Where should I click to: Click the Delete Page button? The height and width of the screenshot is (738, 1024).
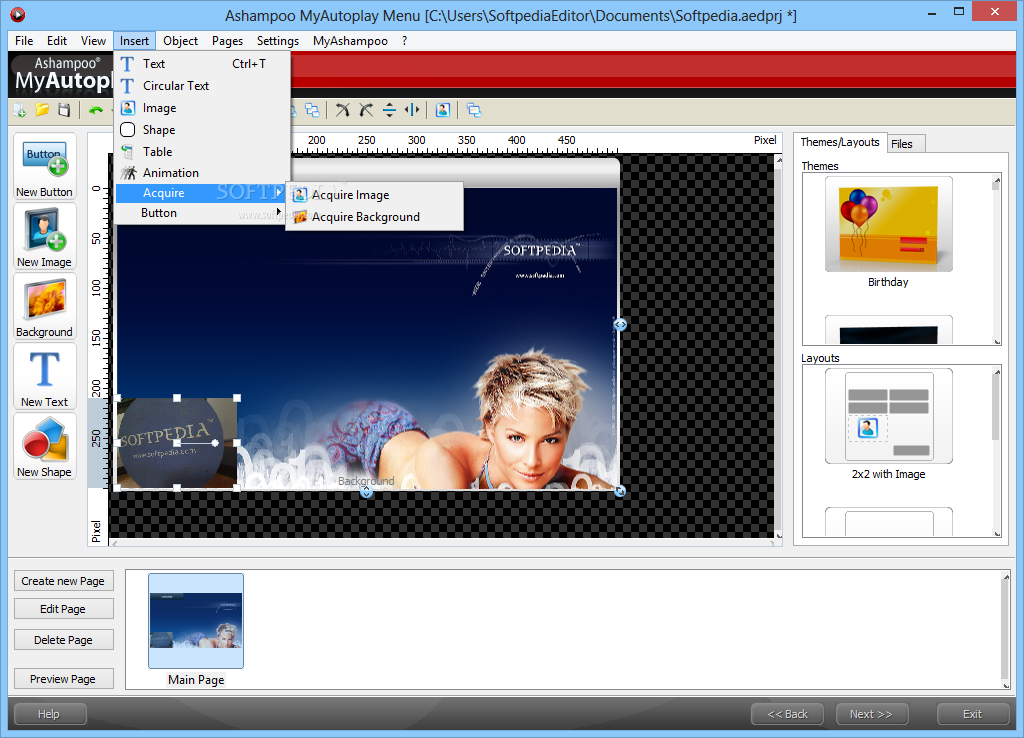63,640
